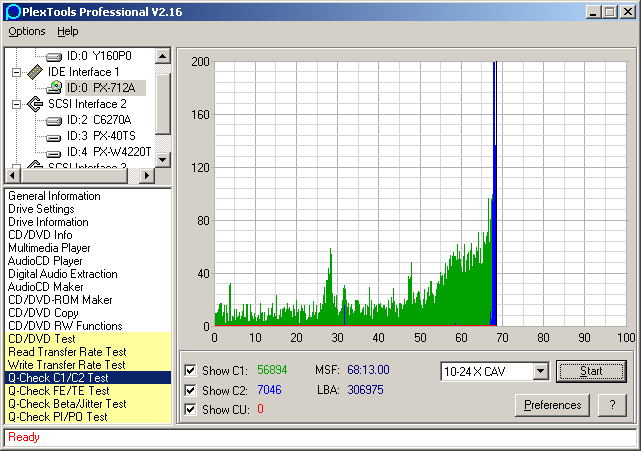
Task: Open Drive Information
Action: (x=48, y=222)
